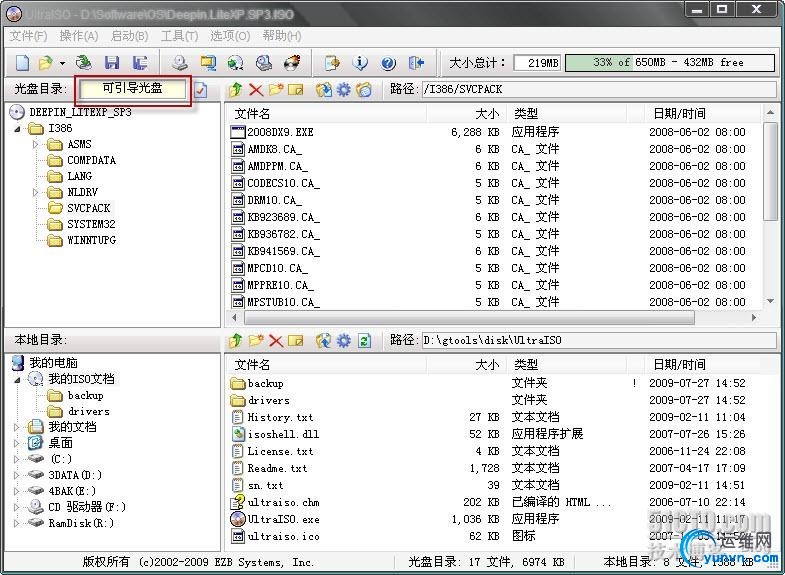Click the Exit door icon in toolbar
The image size is (785, 575).
[416, 63]
